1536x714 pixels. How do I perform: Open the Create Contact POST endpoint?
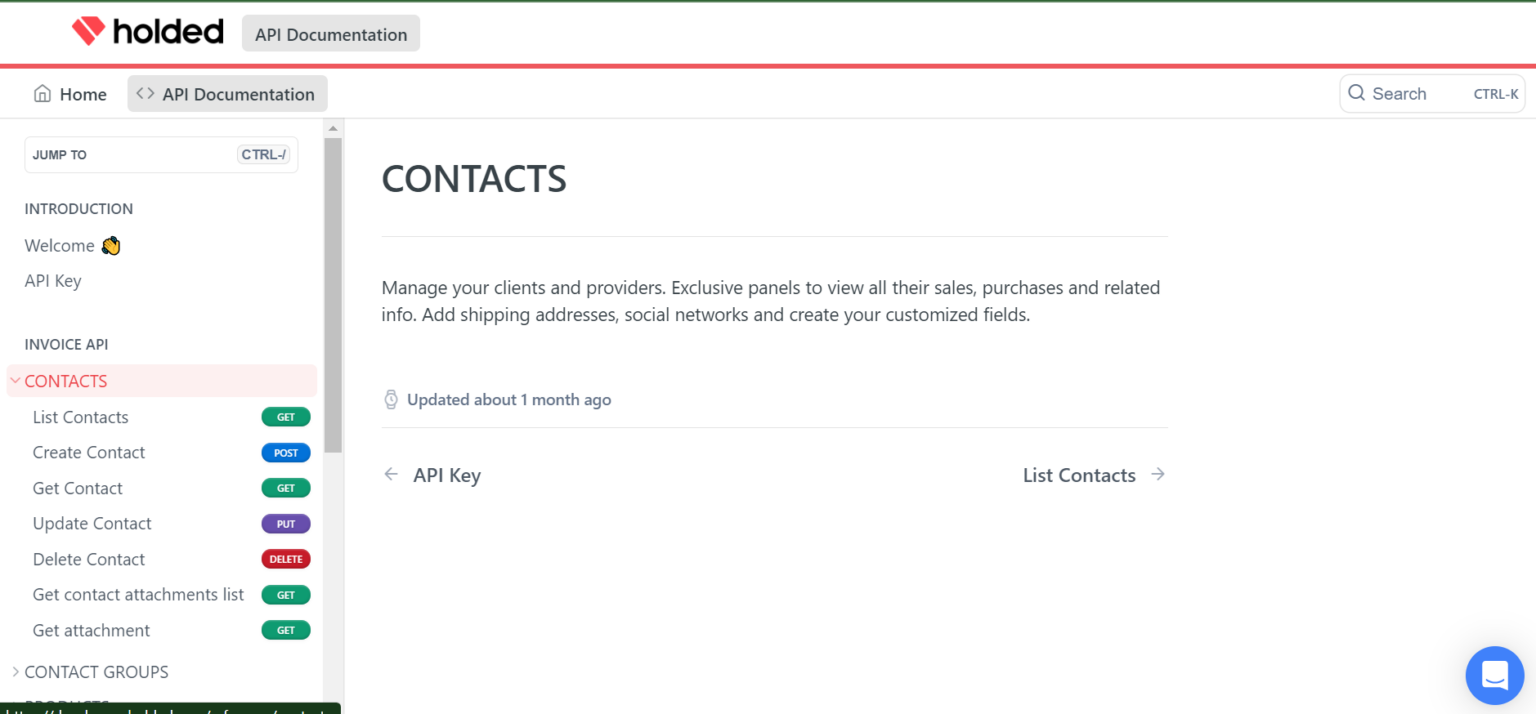(x=89, y=453)
